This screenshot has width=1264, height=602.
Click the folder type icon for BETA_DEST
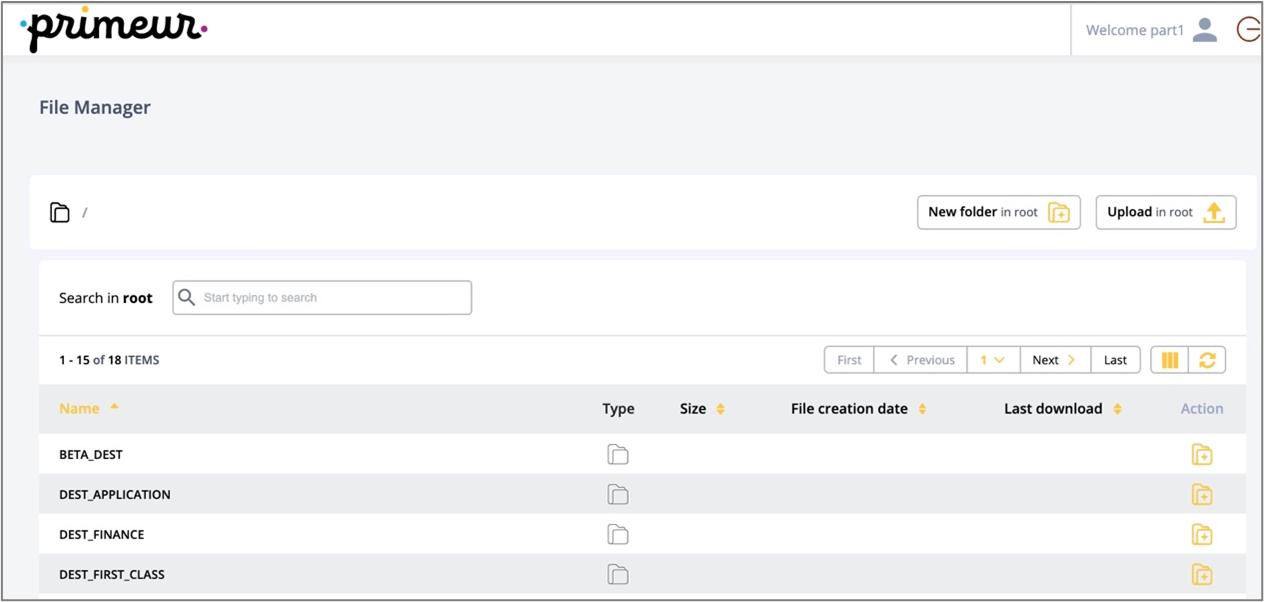pyautogui.click(x=618, y=454)
